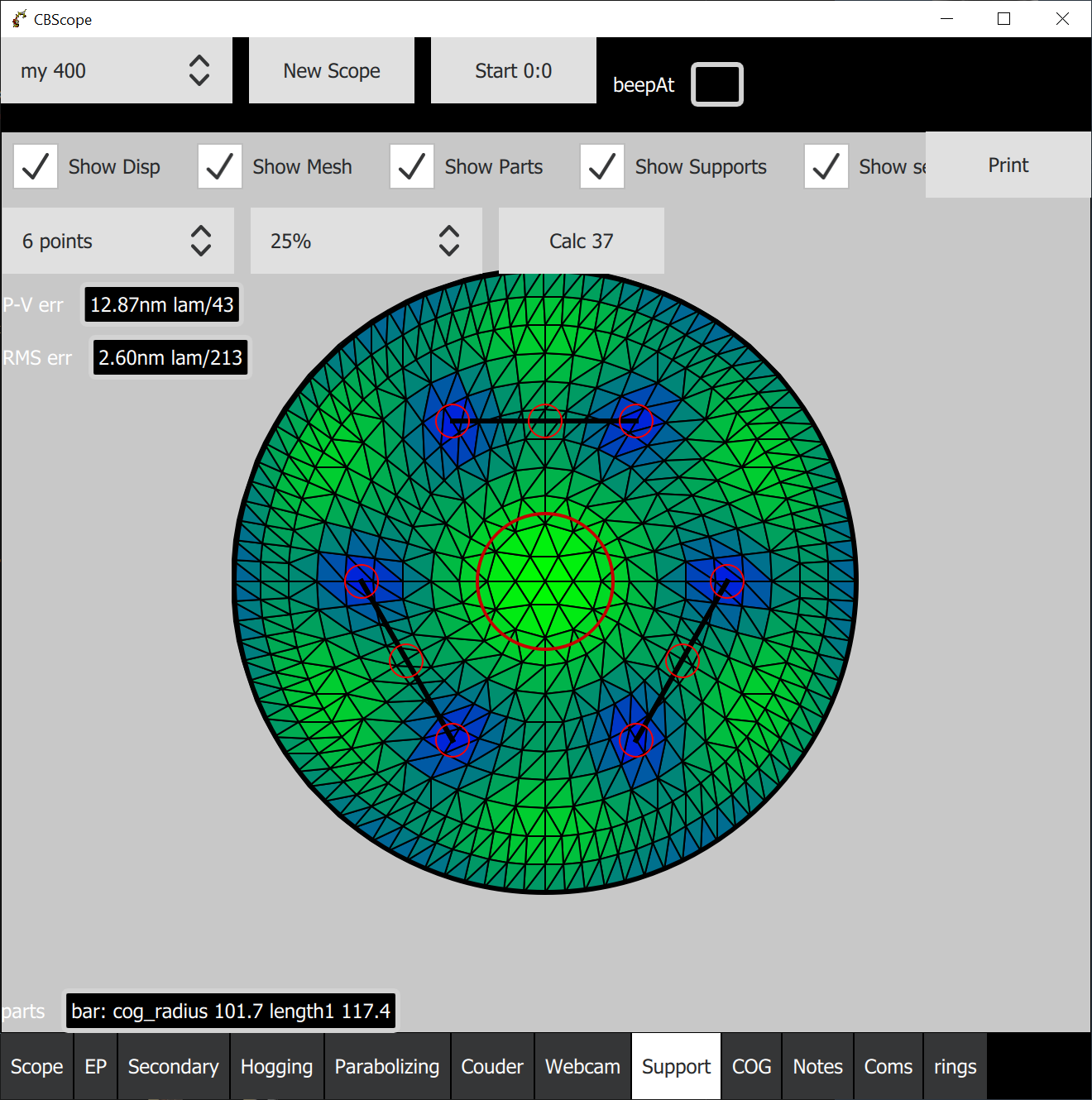Click the large red center circle on mirror
The height and width of the screenshot is (1100, 1092).
pos(545,581)
